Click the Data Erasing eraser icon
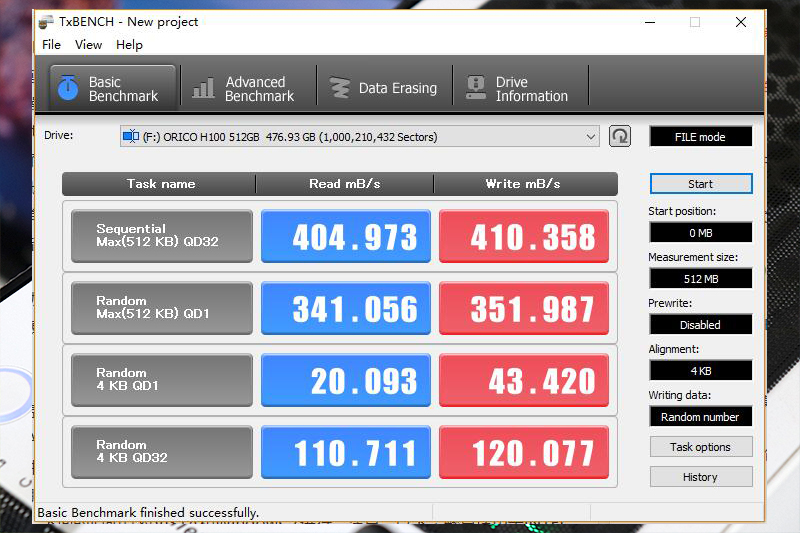Screen dimensions: 800x533 339,88
